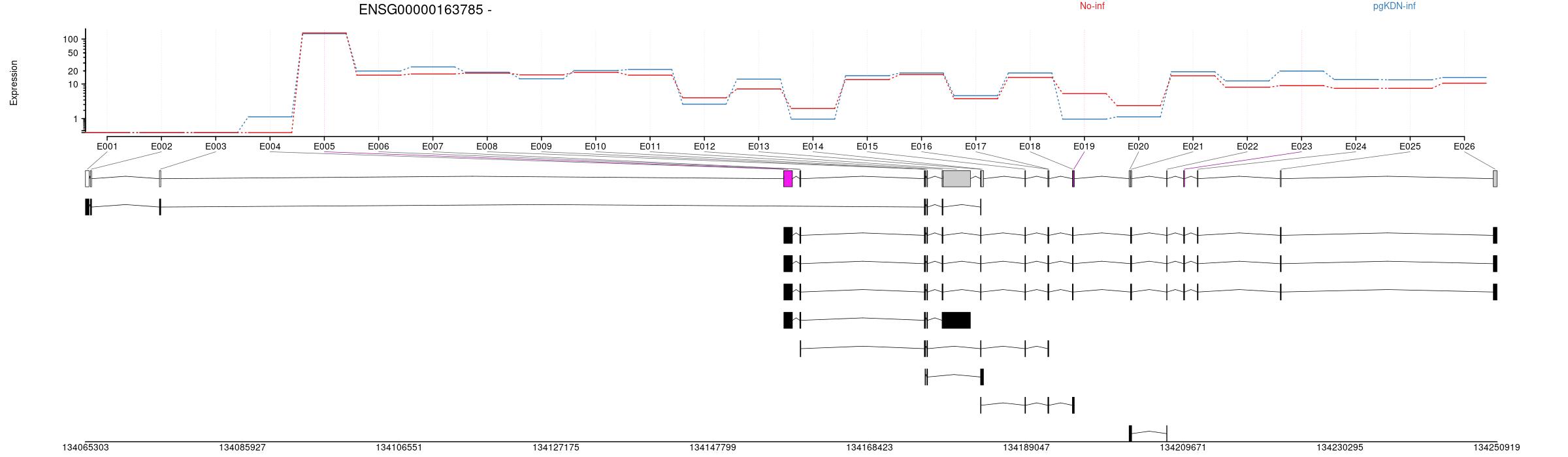Click the y-axis tick value 10
The height and width of the screenshot is (457, 1568).
point(73,85)
